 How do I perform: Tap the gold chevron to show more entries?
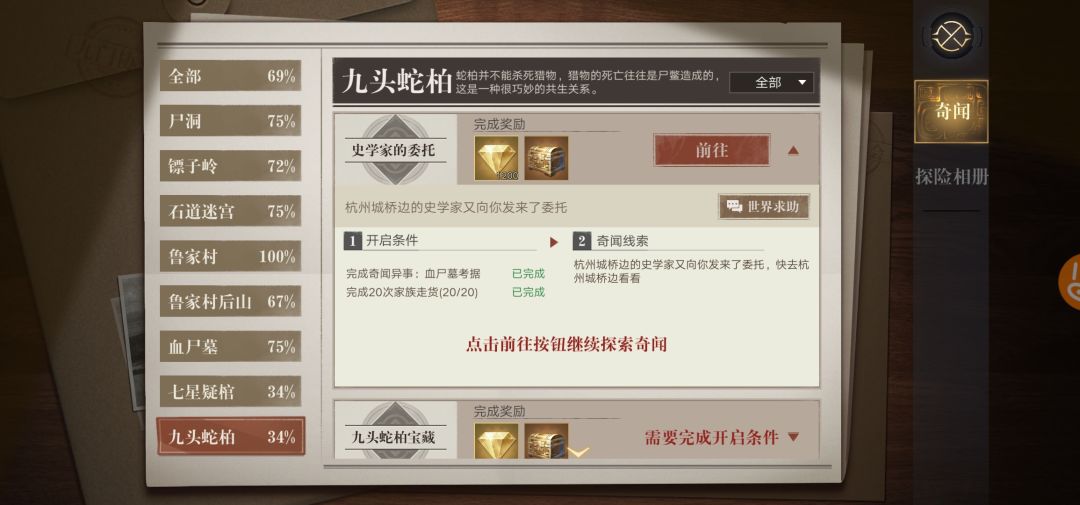pyautogui.click(x=579, y=452)
